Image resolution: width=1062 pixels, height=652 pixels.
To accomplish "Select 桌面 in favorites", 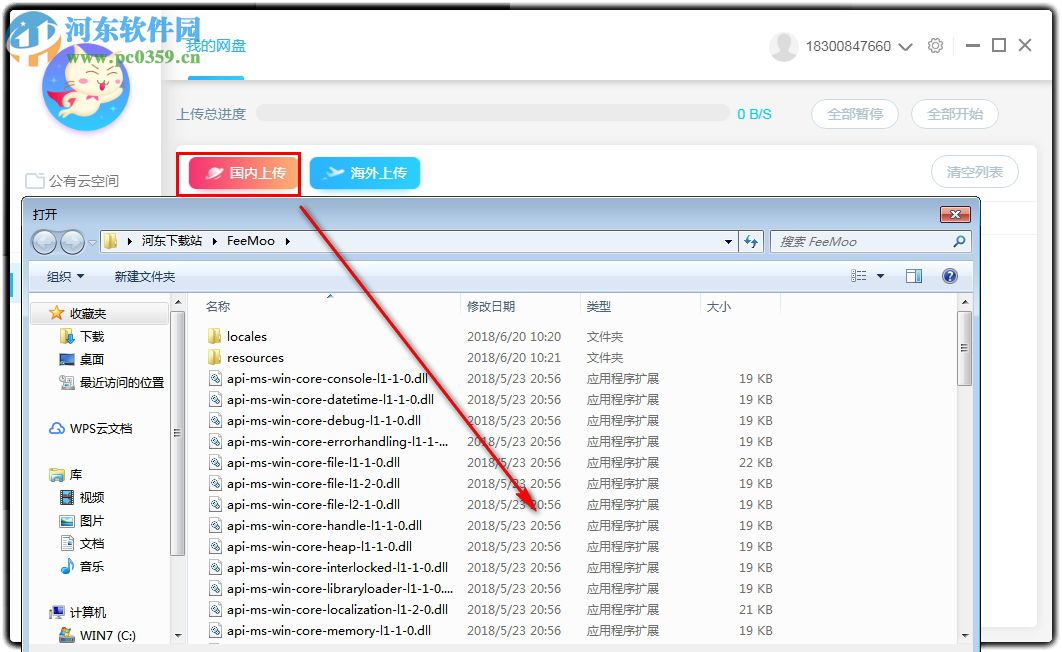I will 82,360.
